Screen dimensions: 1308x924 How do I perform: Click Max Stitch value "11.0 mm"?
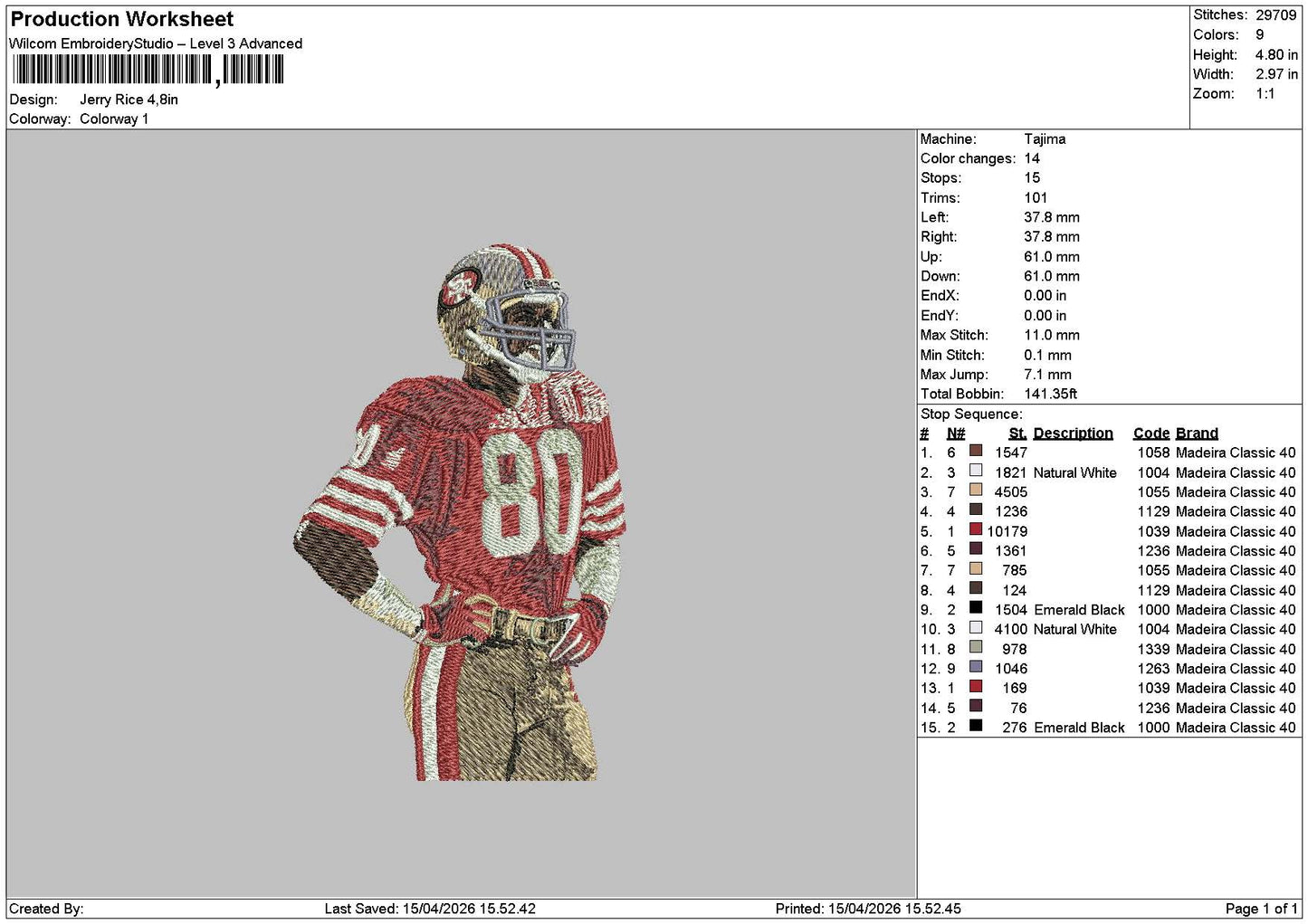(x=1052, y=335)
